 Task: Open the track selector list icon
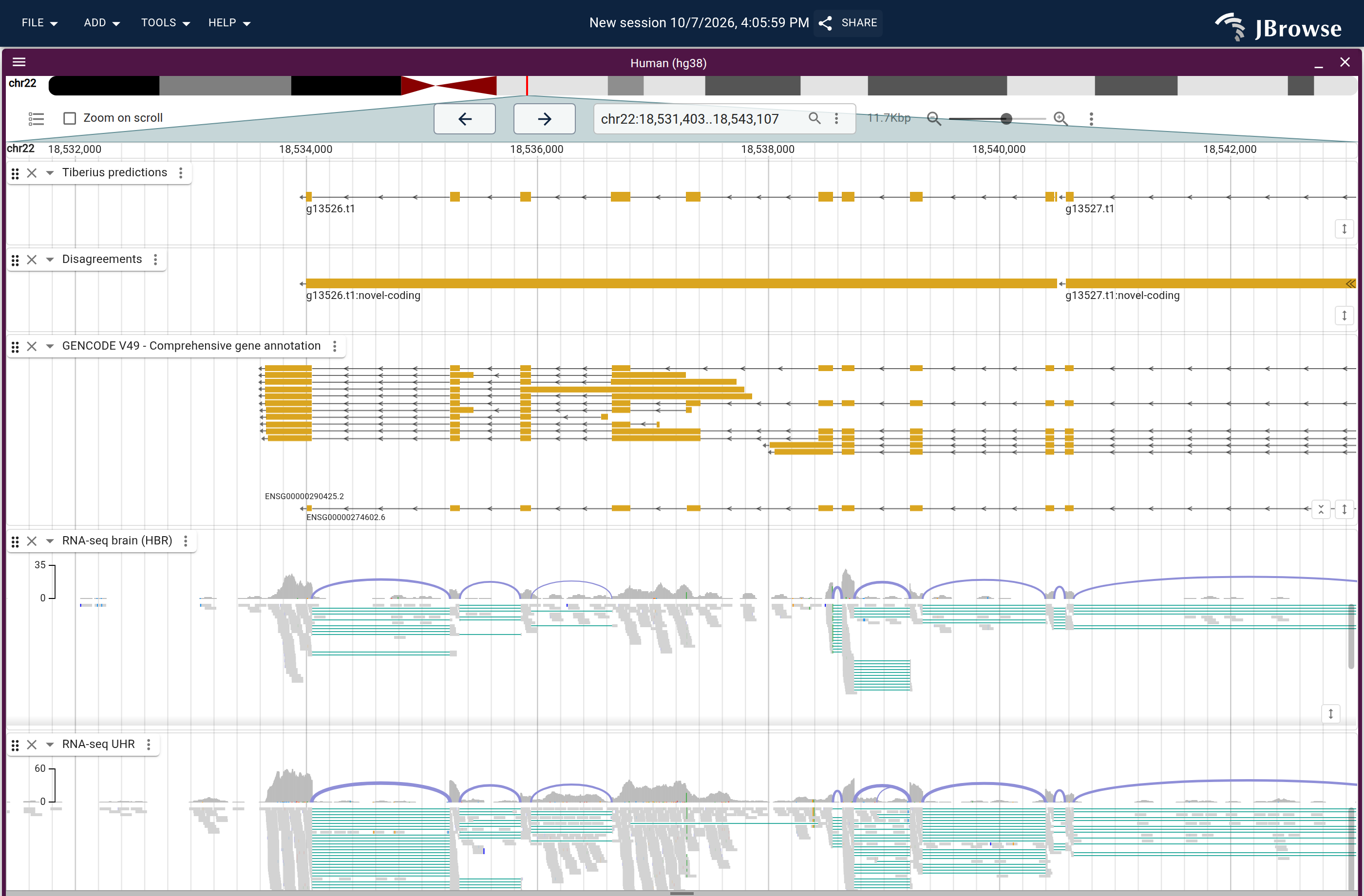pos(36,119)
